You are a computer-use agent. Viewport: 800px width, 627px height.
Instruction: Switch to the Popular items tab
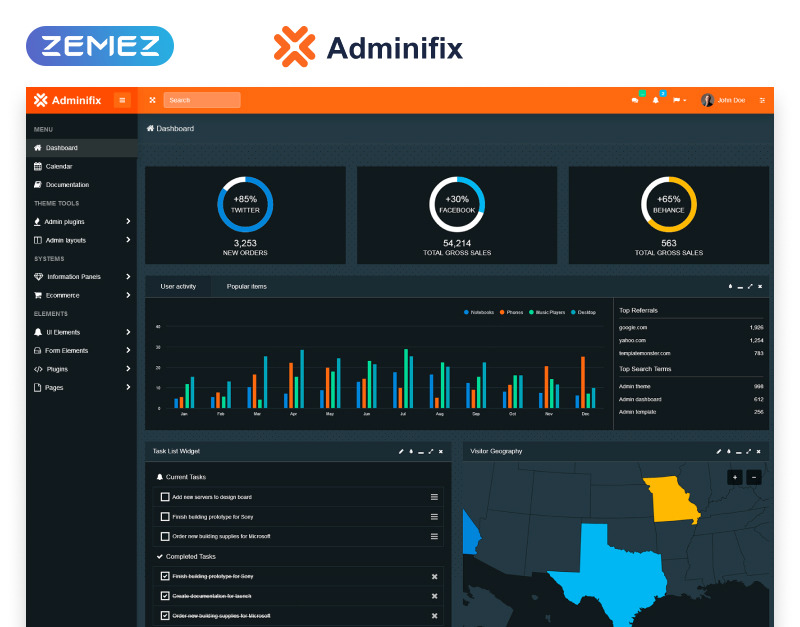246,287
